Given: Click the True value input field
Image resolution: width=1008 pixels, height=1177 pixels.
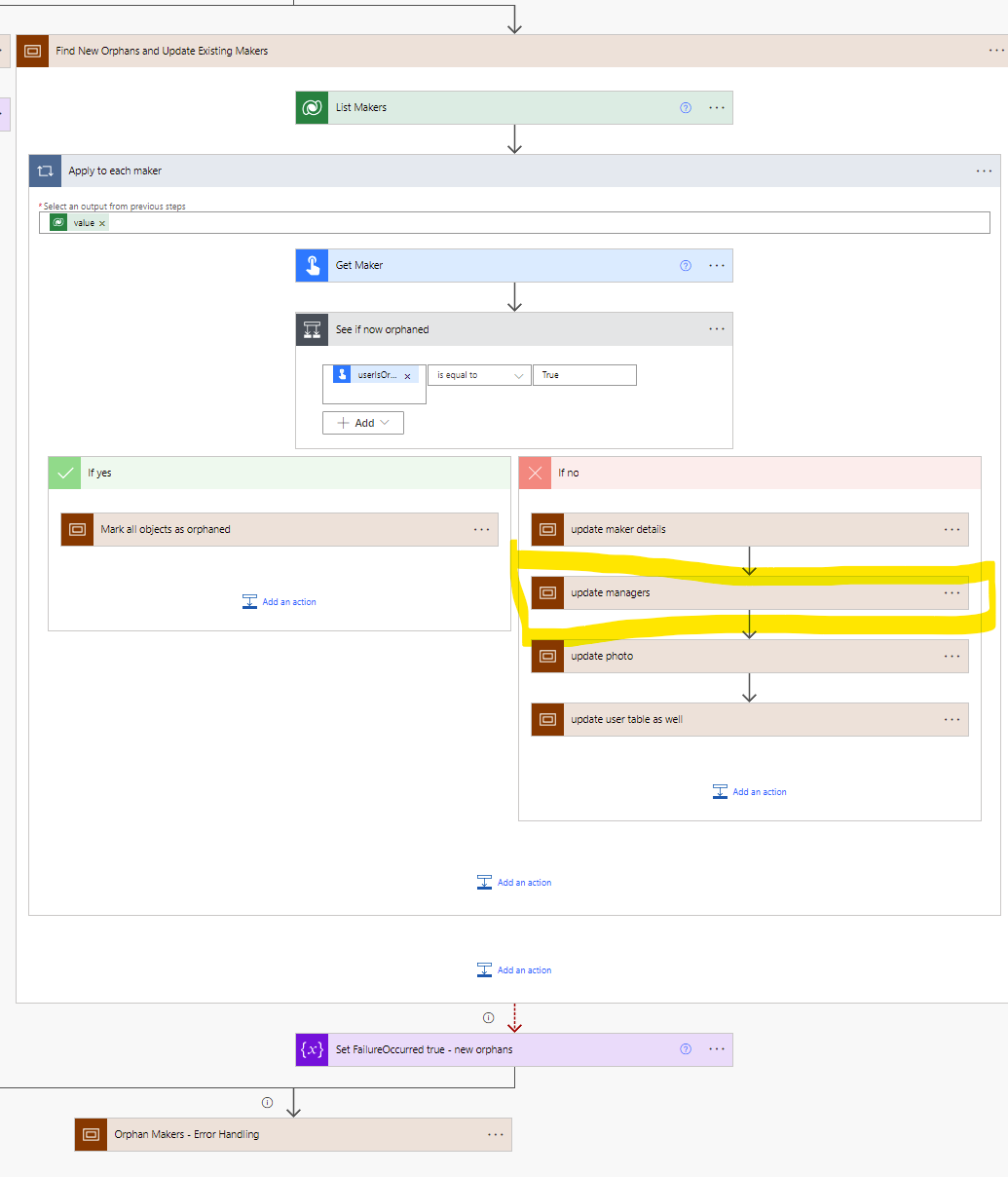Looking at the screenshot, I should pyautogui.click(x=584, y=375).
